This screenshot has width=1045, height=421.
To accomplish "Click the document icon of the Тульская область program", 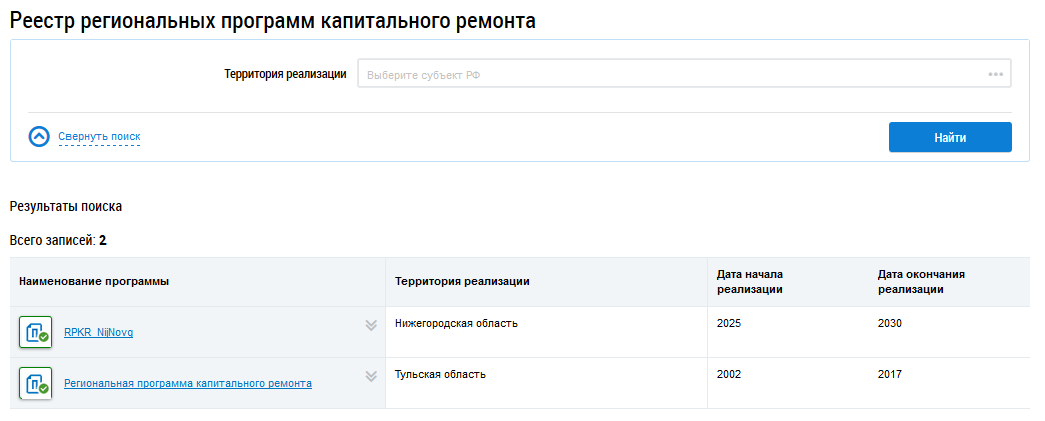I will (35, 383).
